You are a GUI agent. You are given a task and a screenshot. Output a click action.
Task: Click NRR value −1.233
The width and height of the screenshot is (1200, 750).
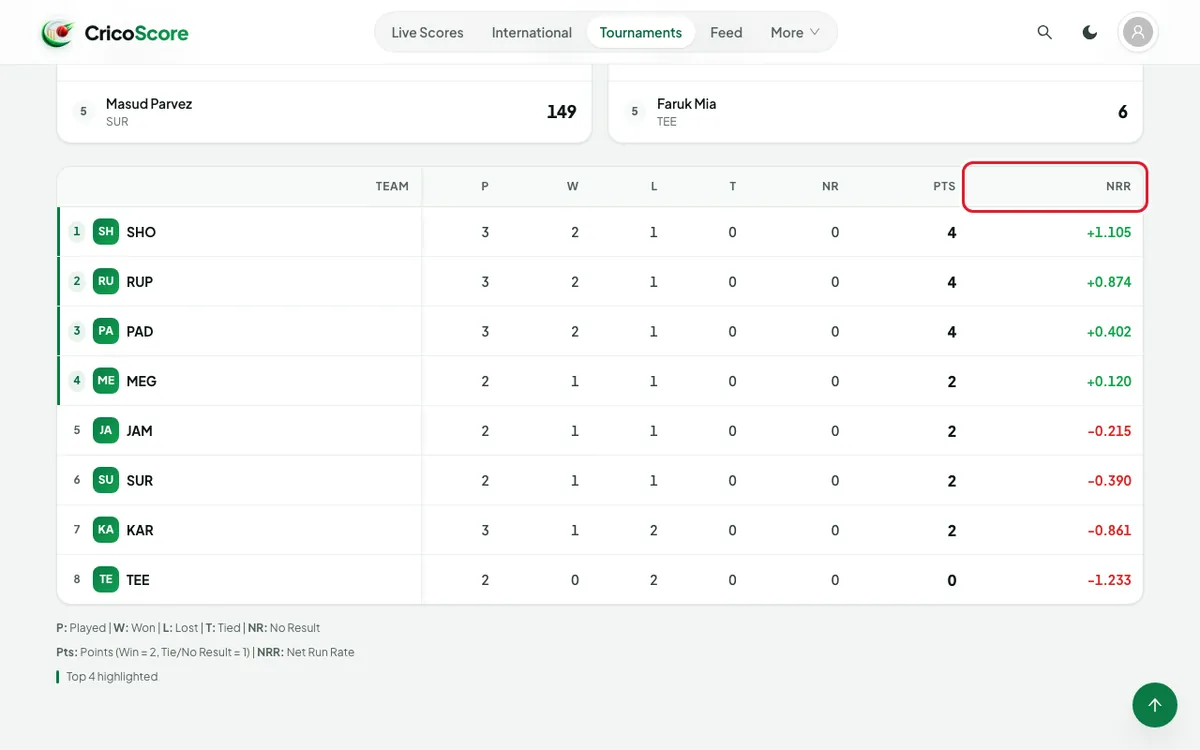[1109, 580]
